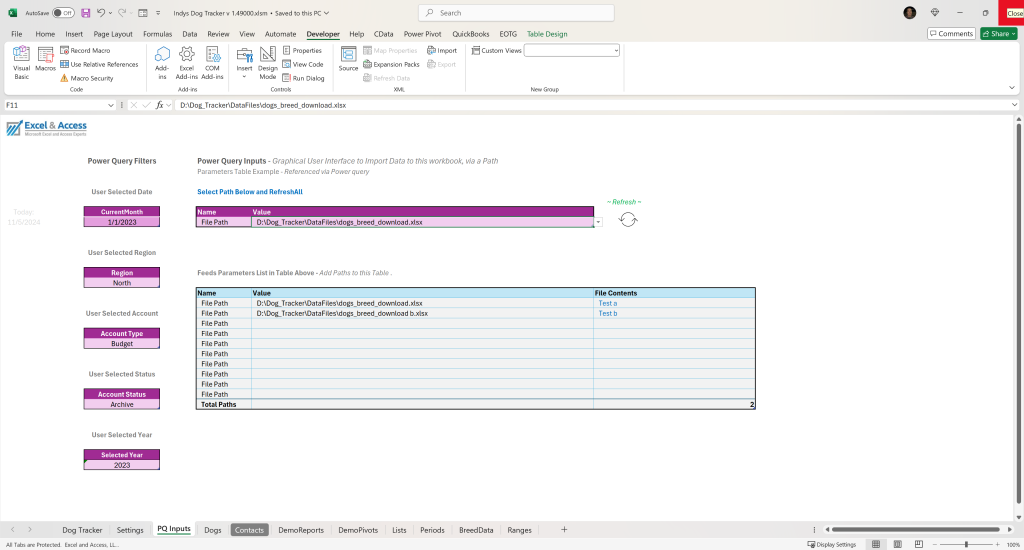Toggle Use Relative References

[99, 64]
